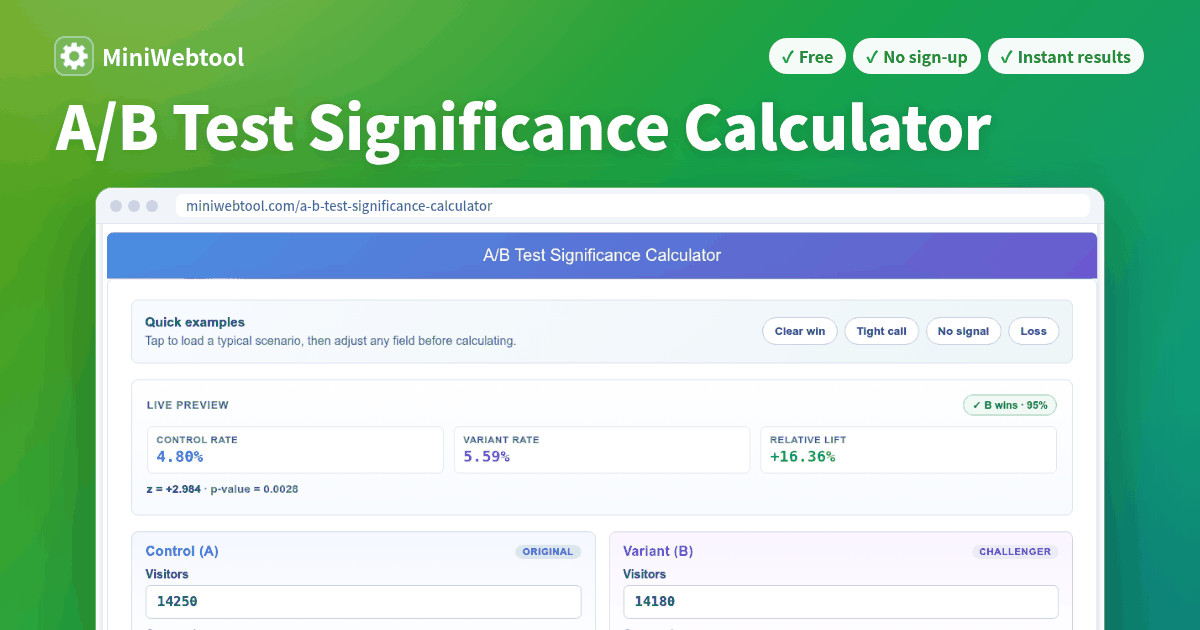Click the CHALLENGER tag on Variant card
This screenshot has height=630, width=1200.
(1015, 551)
